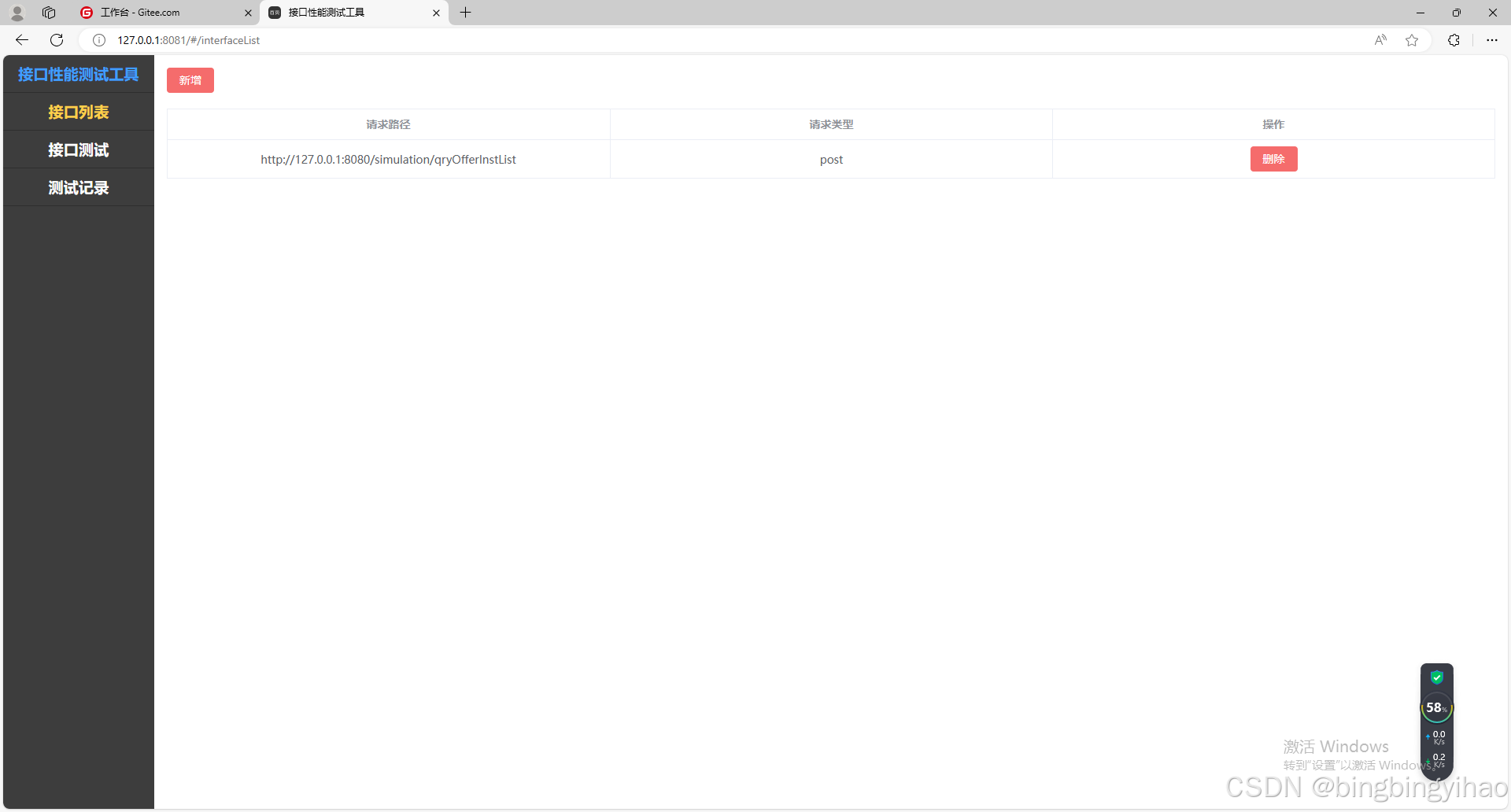Close the Gitee.com tab

248,13
